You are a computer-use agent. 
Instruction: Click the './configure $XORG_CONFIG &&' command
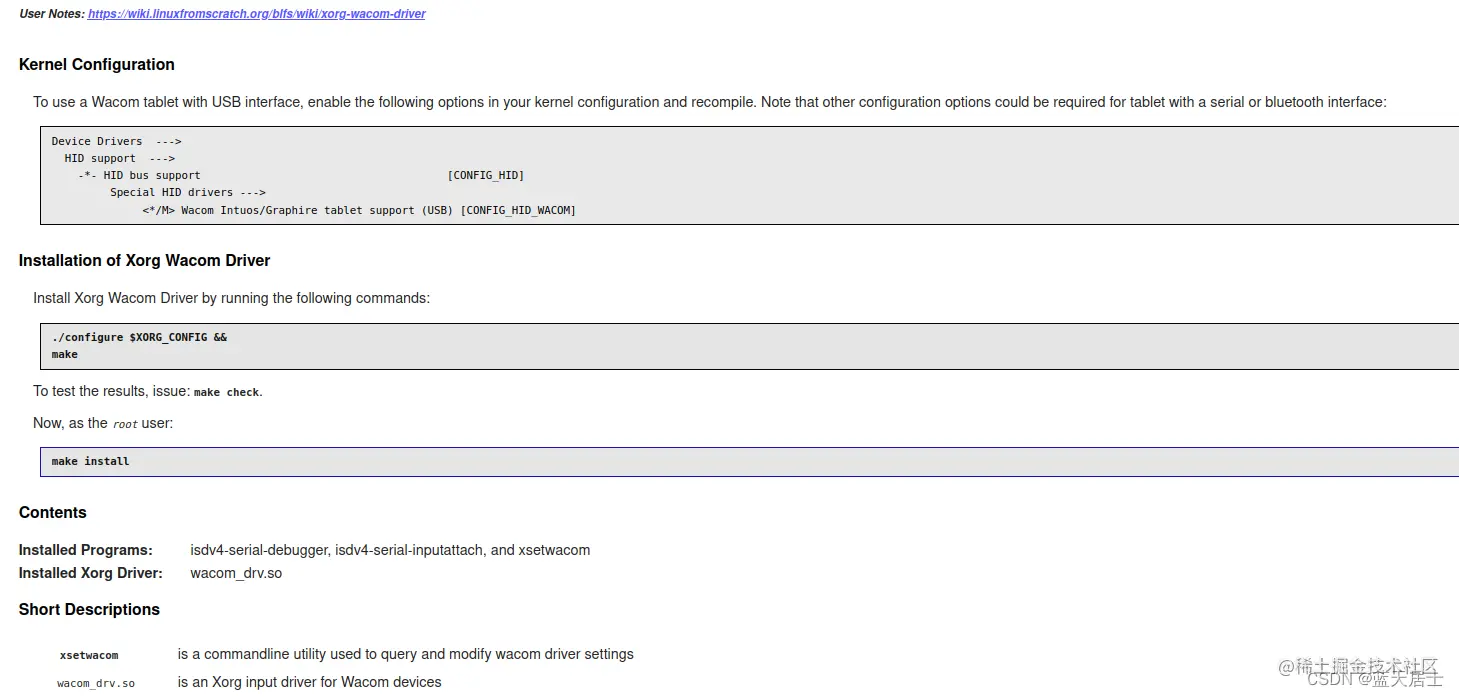coord(139,337)
